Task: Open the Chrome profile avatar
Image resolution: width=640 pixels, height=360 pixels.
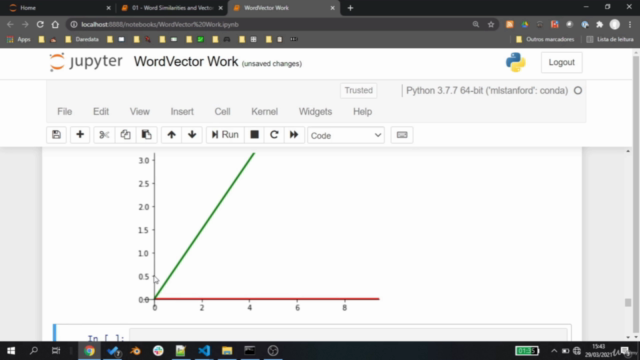Action: 615,24
